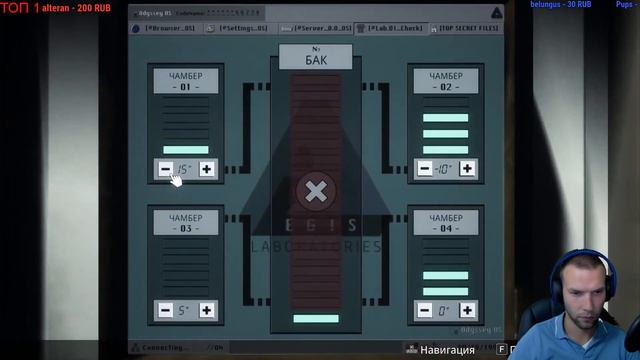Decrease Chamber 03 temperature with minus button
The height and width of the screenshot is (360, 640).
point(165,310)
